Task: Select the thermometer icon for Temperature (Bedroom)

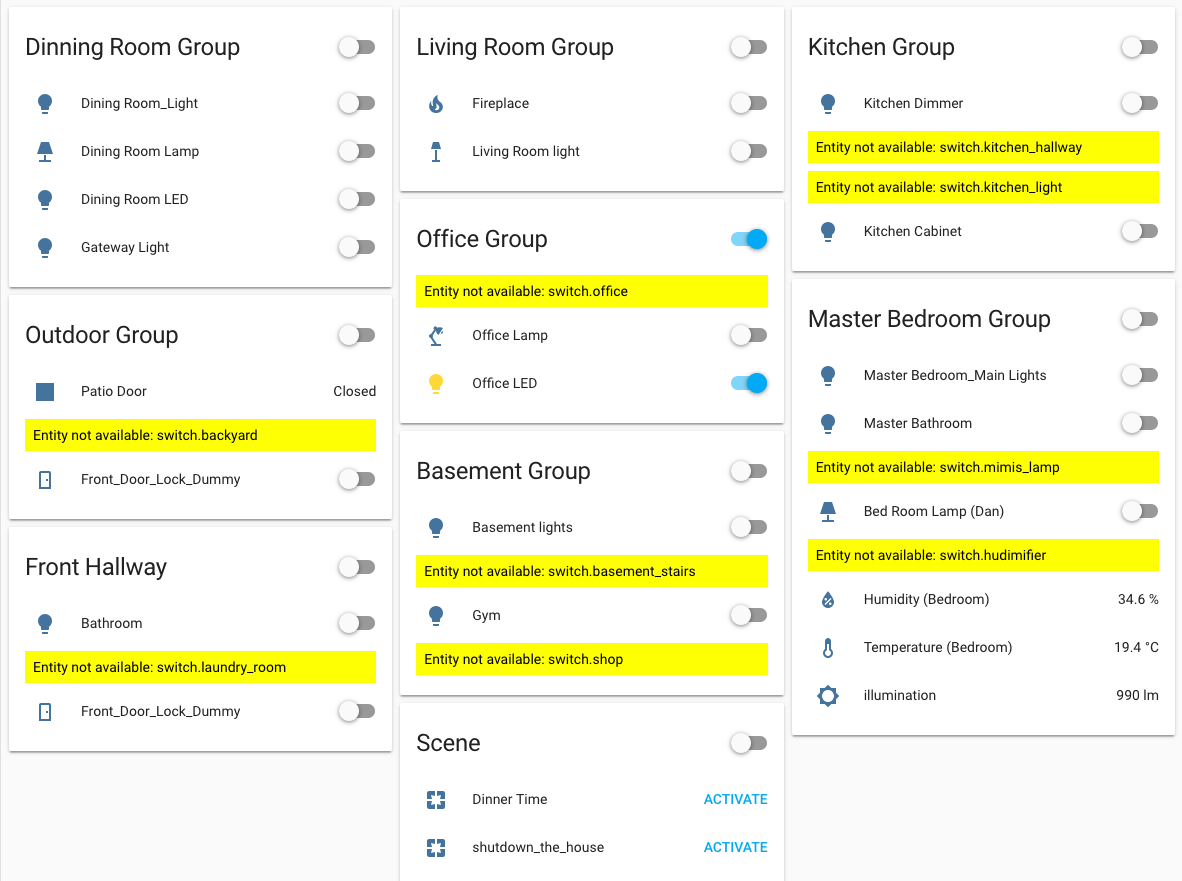Action: tap(828, 647)
